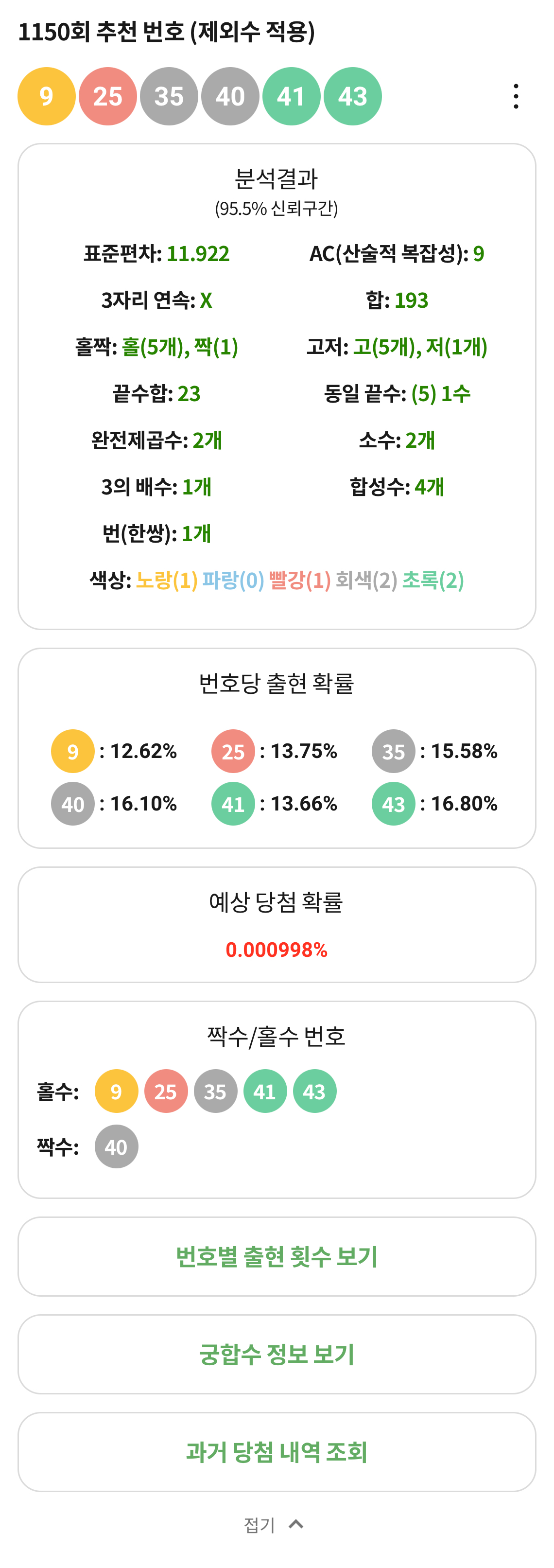Select the 9 ball showing 12.62% probability
The width and height of the screenshot is (554, 1568).
(73, 751)
